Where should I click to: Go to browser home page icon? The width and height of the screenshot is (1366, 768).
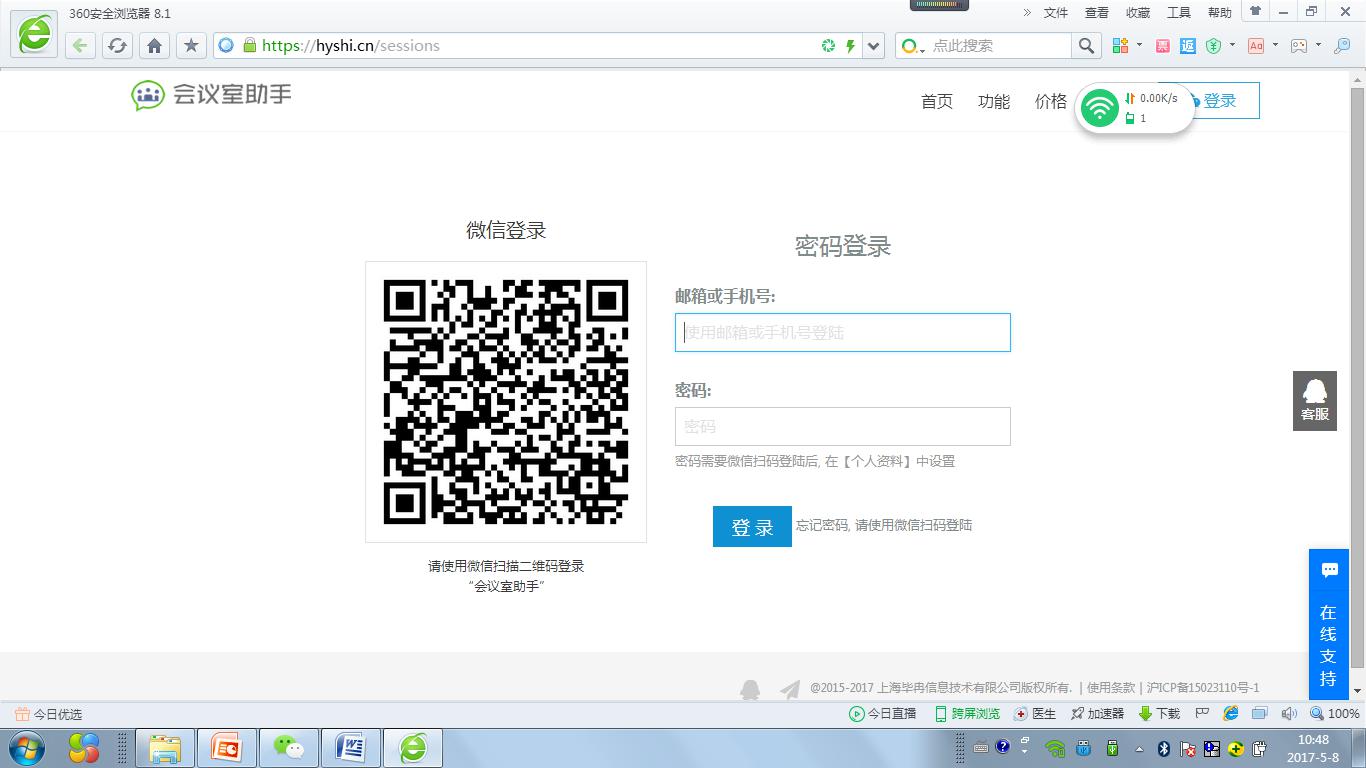(154, 45)
